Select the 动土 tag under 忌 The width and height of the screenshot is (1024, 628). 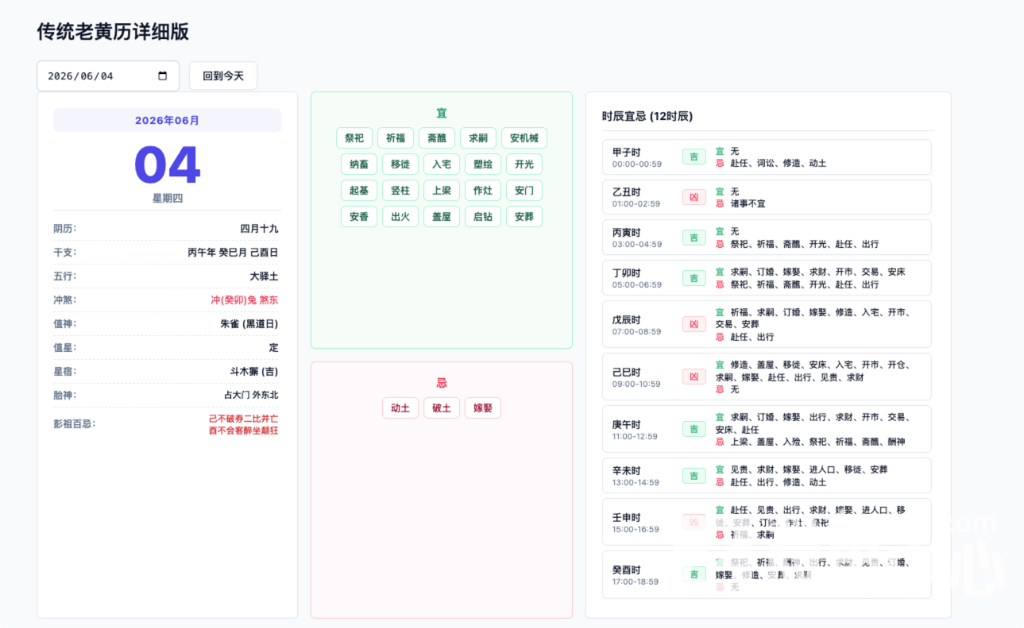(x=400, y=408)
